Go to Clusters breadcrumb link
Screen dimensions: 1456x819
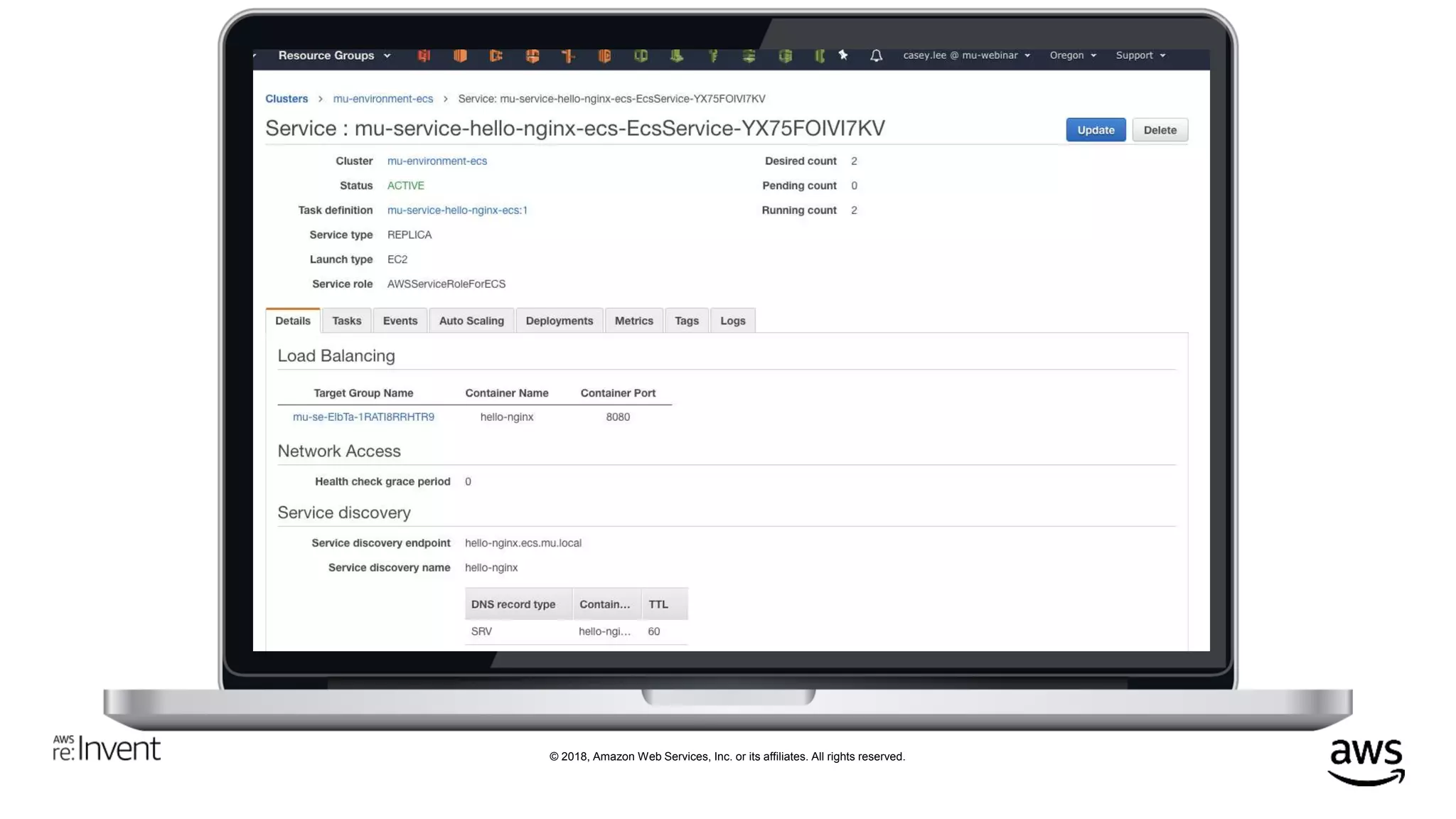(x=287, y=99)
